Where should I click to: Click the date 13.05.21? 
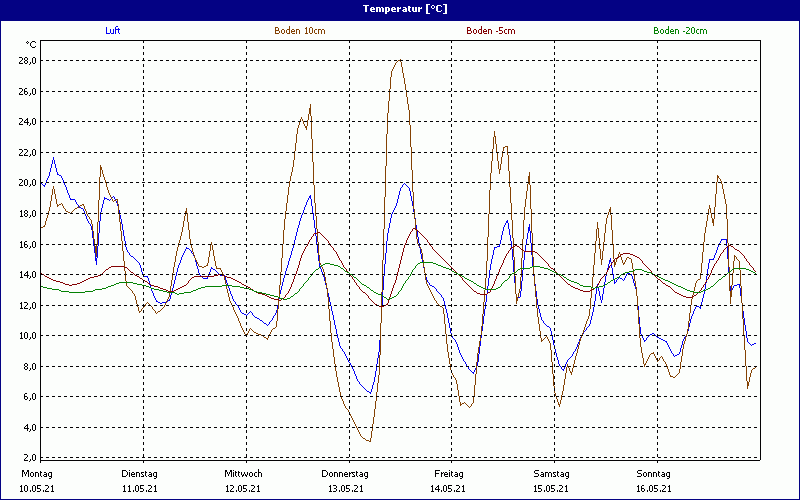pyautogui.click(x=346, y=489)
